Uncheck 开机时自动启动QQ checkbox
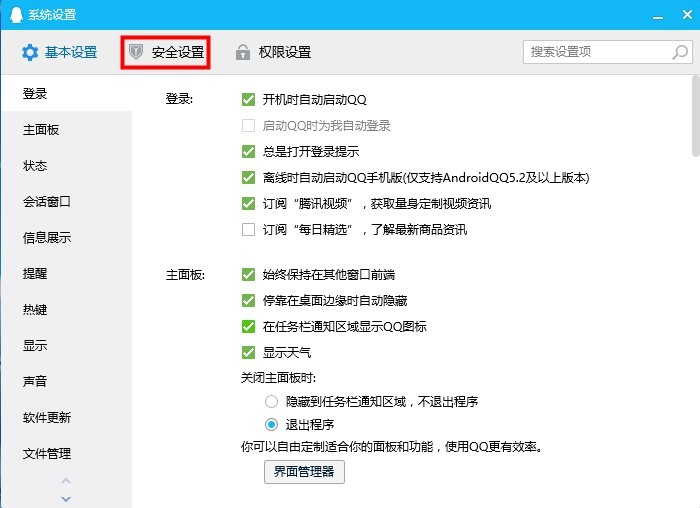 click(x=248, y=100)
